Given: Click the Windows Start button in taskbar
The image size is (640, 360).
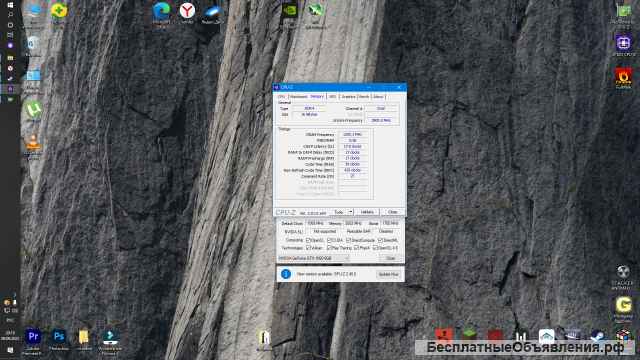Looking at the screenshot, I should pos(10,5).
